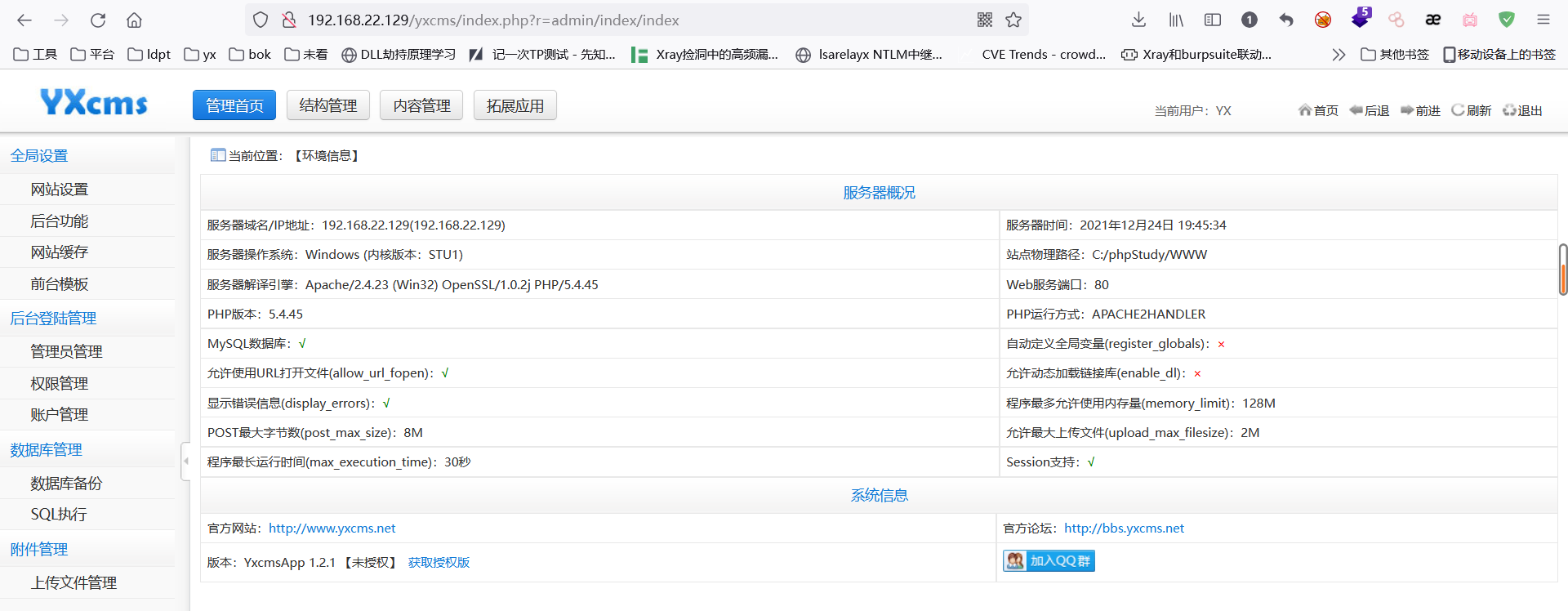Click the page vertical scrollbar thumb
The height and width of the screenshot is (611, 1568).
coord(1563,270)
